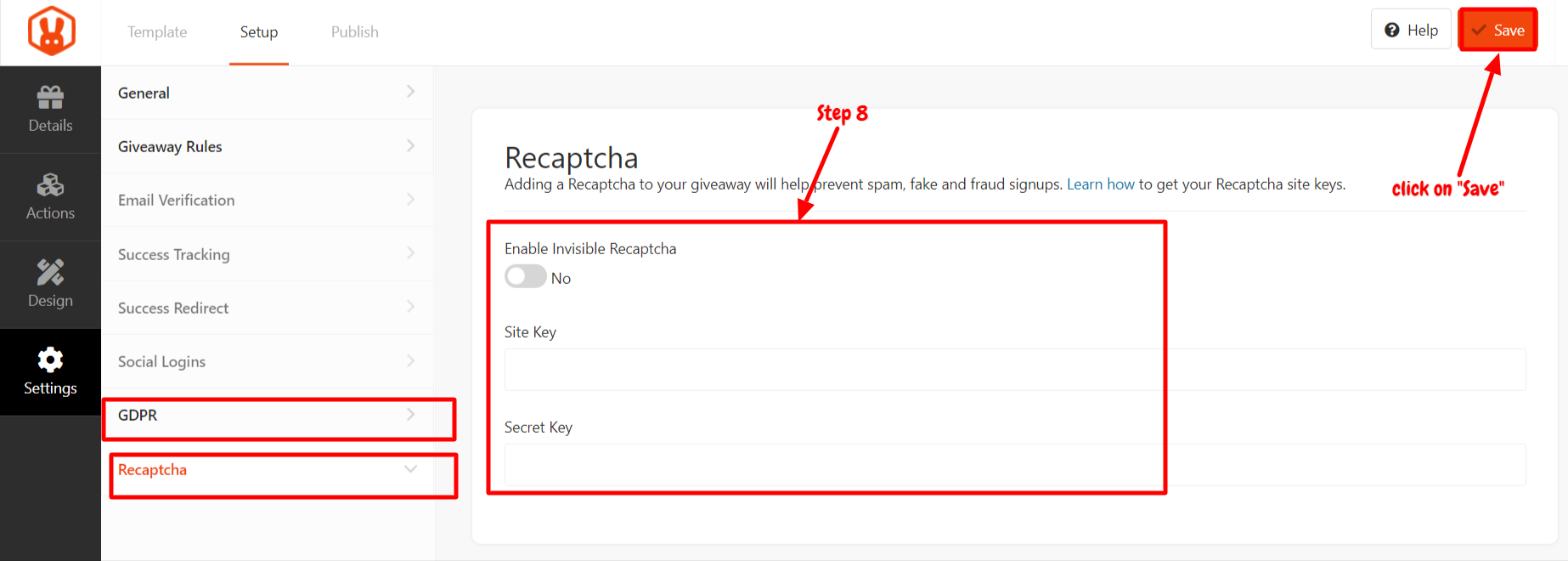Click the Save checkmark icon

pyautogui.click(x=1479, y=31)
